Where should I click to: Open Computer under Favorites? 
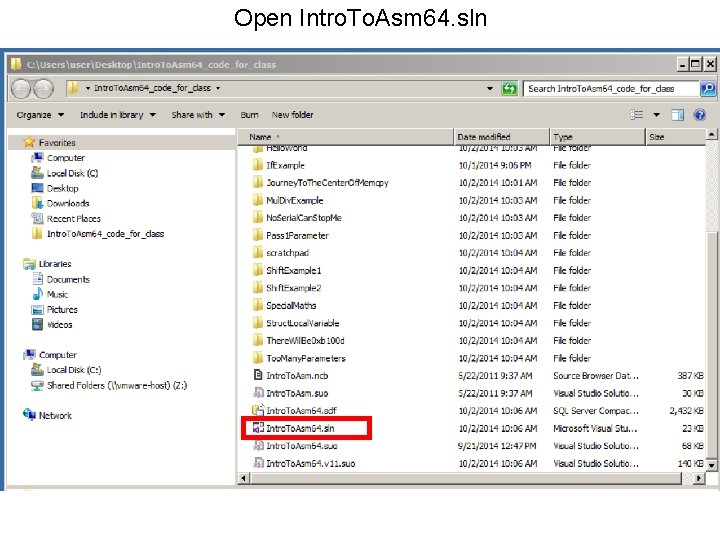coord(66,158)
